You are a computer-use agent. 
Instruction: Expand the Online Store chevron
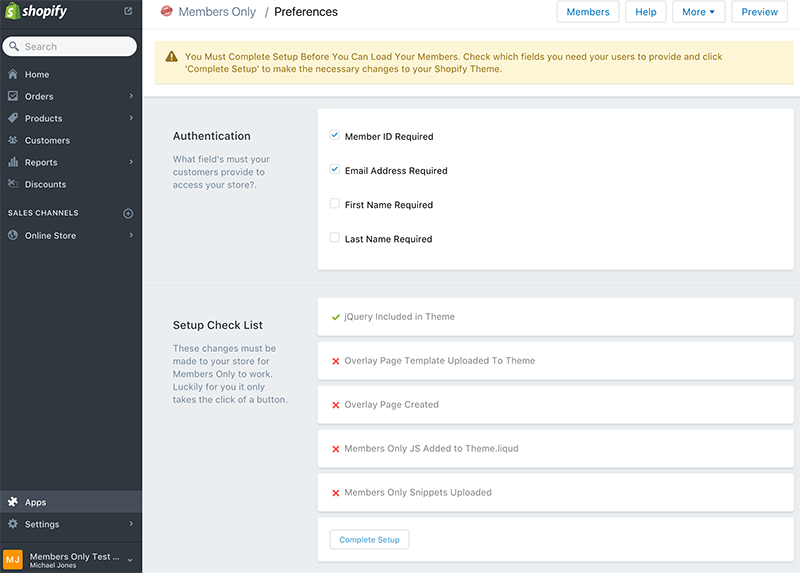(x=131, y=235)
